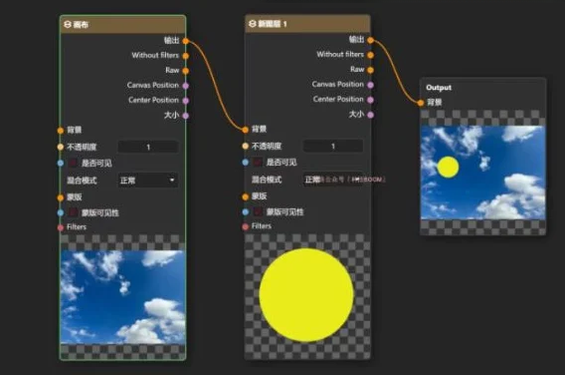This screenshot has height=375, width=565.
Task: Click 'Center Position' label in 画布 node
Action: (x=154, y=100)
